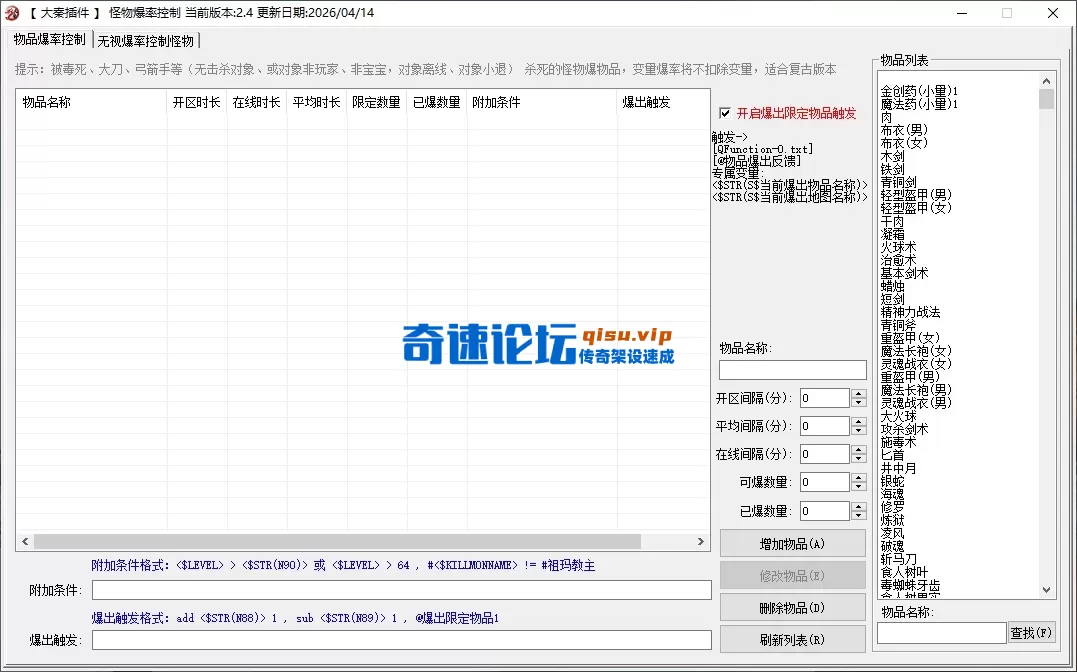
Task: Click the 爆出触发 column header
Action: [x=664, y=102]
